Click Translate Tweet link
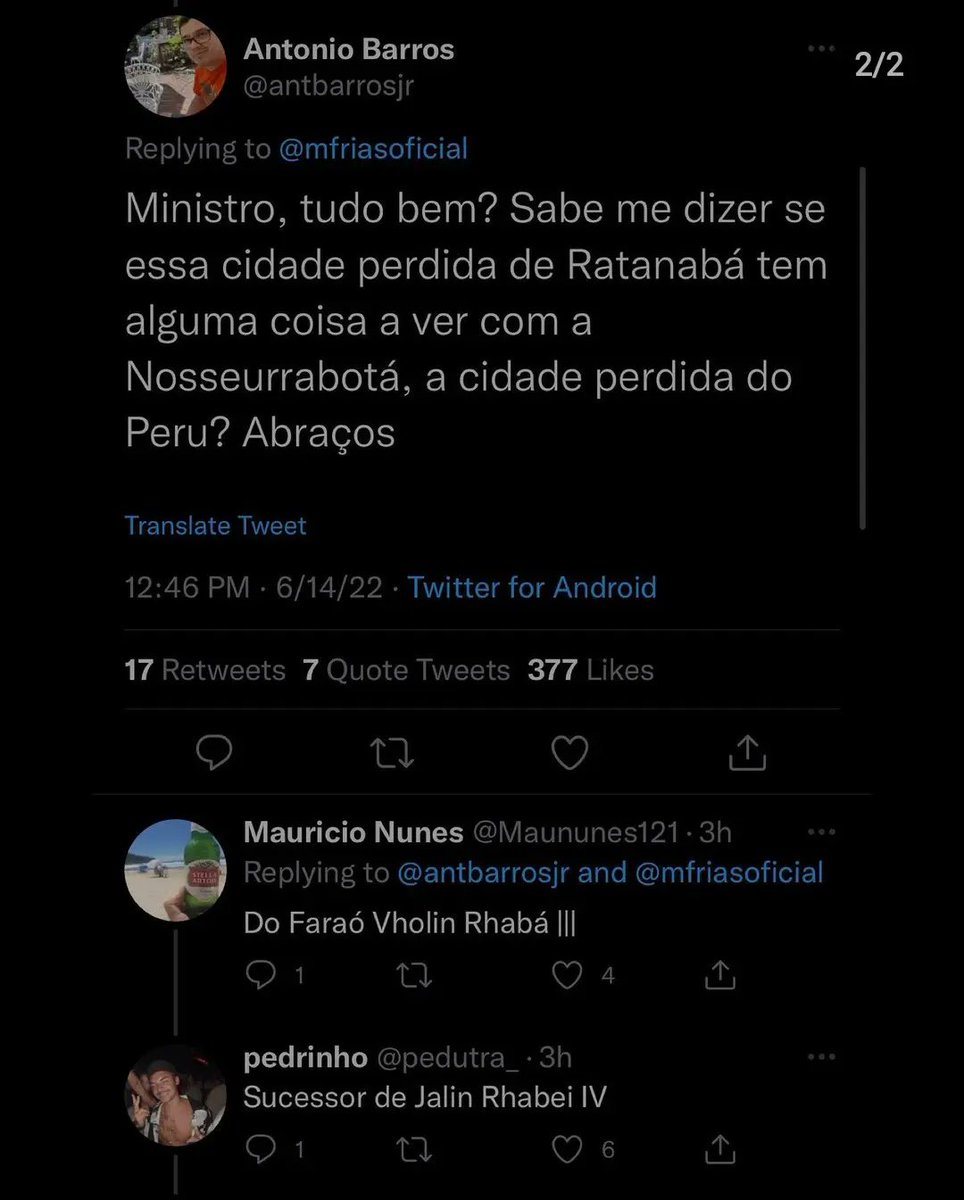Image resolution: width=964 pixels, height=1200 pixels. tap(215, 526)
